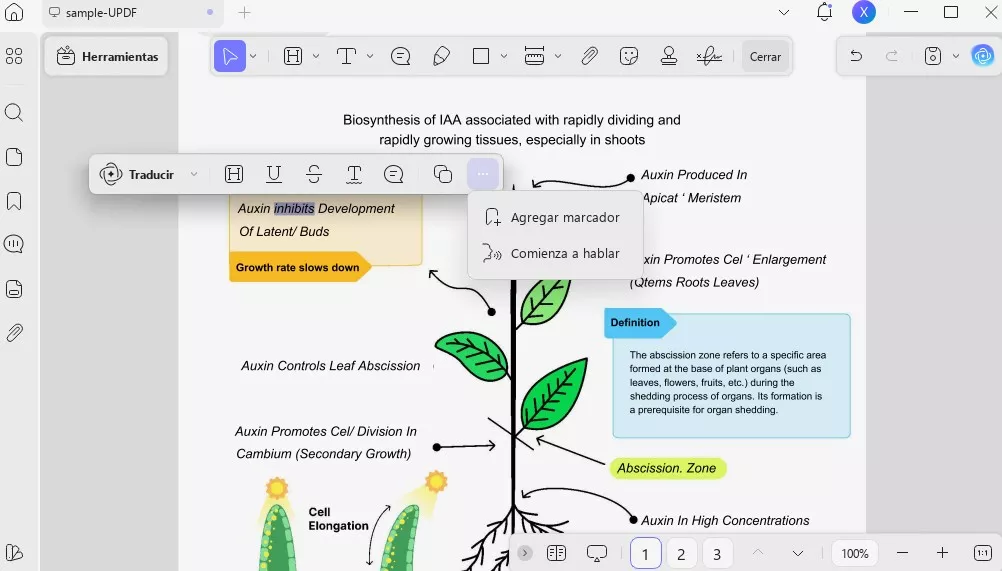Open the thumbnails grid panel in sidebar
This screenshot has width=1002, height=571.
(x=14, y=56)
